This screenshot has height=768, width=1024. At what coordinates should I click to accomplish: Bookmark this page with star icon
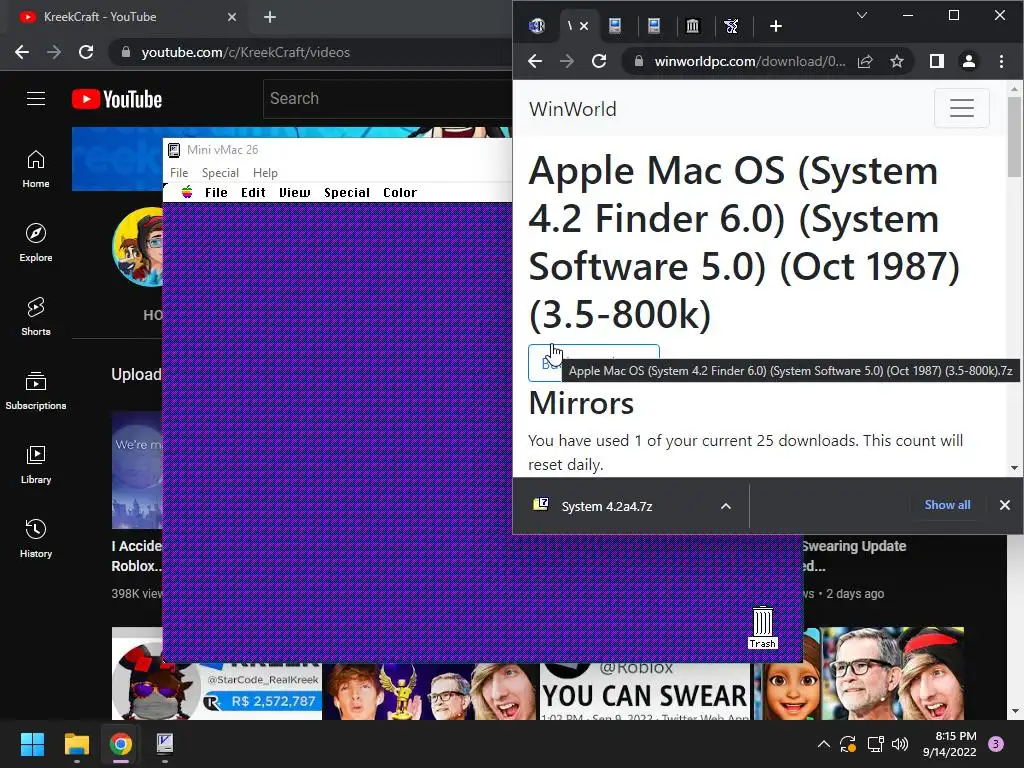pos(897,61)
